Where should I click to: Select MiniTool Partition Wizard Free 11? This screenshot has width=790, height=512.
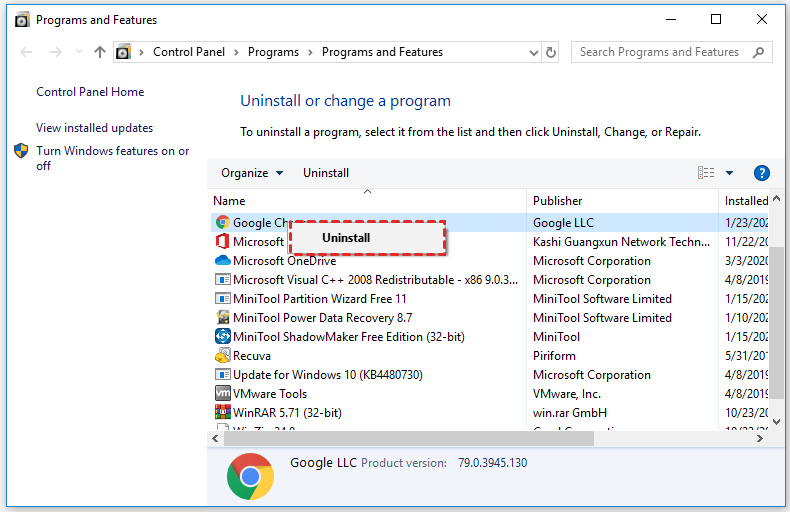(x=319, y=299)
